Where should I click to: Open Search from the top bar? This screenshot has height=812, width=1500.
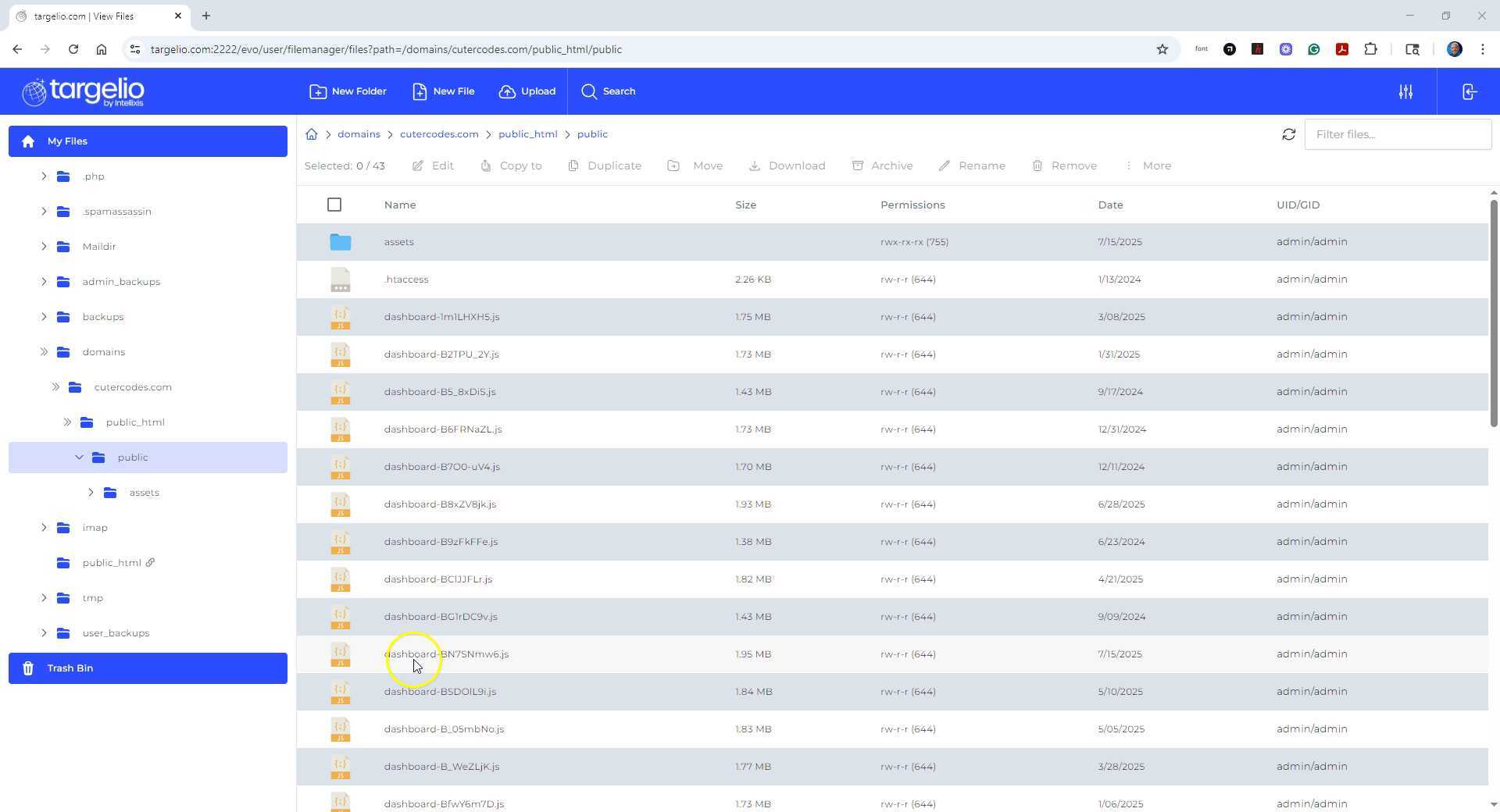(x=609, y=91)
